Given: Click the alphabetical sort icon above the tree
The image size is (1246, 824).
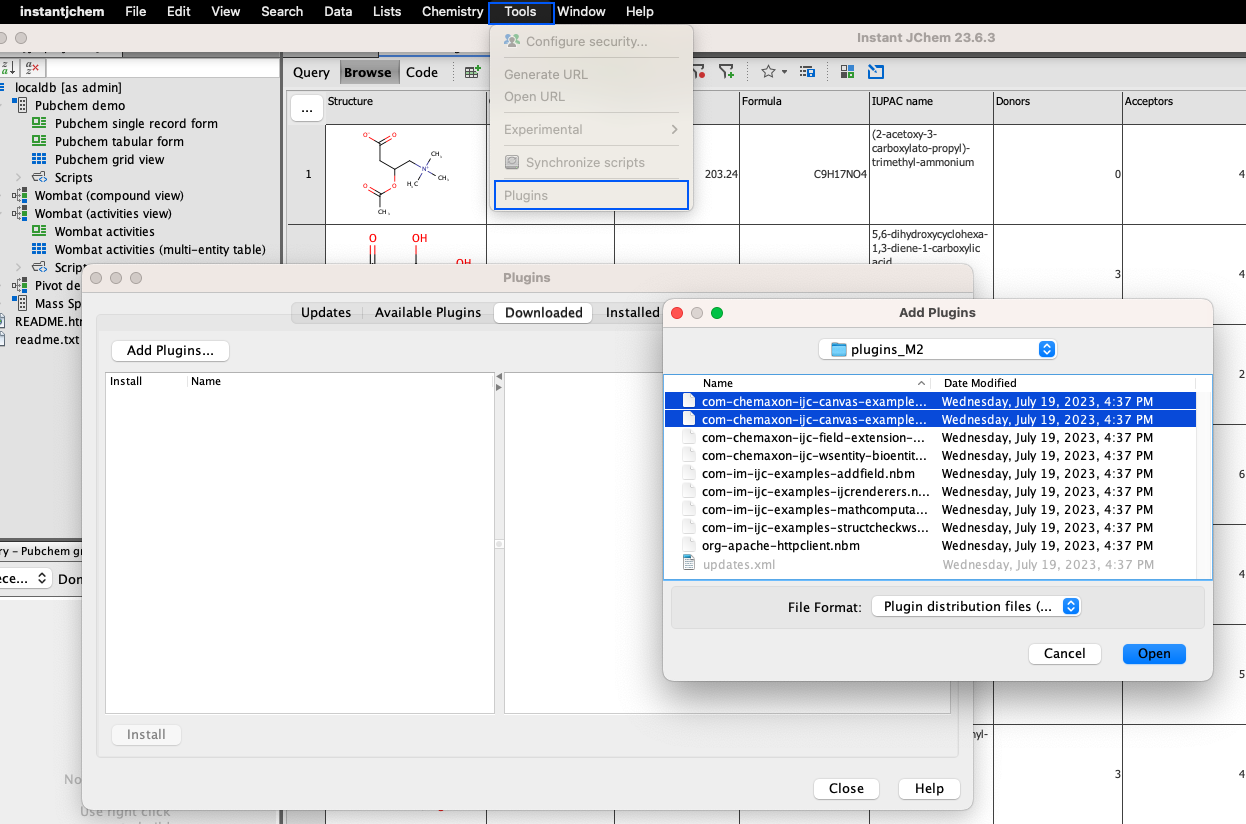Looking at the screenshot, I should click(x=7, y=67).
